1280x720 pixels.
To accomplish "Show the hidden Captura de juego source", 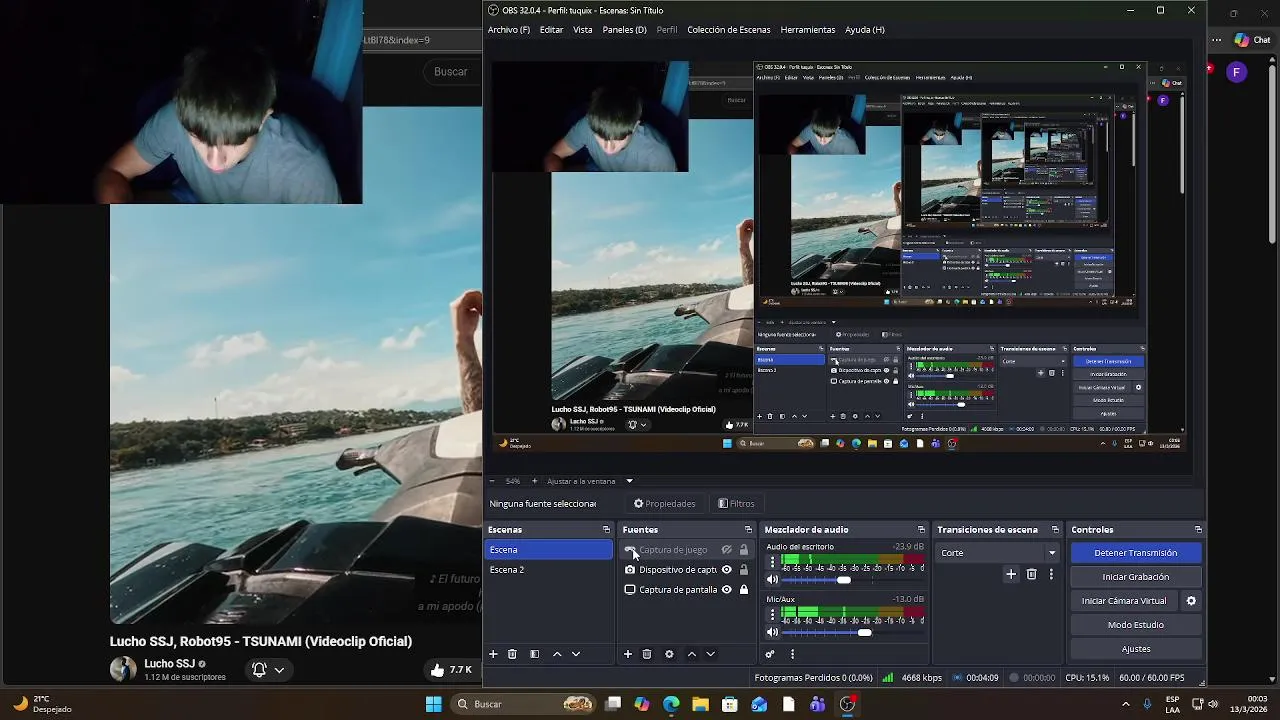I will [727, 550].
